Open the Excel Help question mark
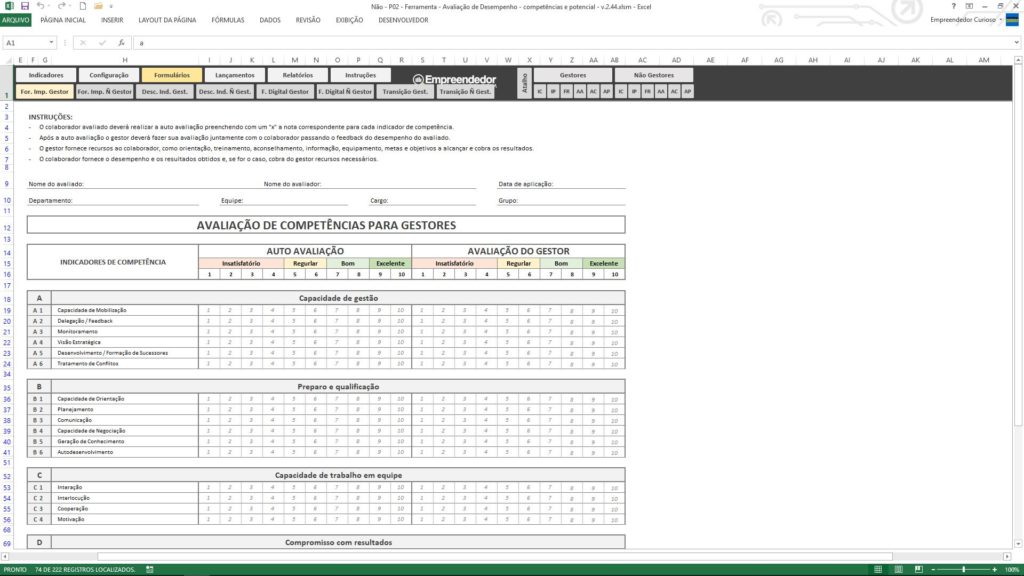1024x576 pixels. pyautogui.click(x=955, y=6)
